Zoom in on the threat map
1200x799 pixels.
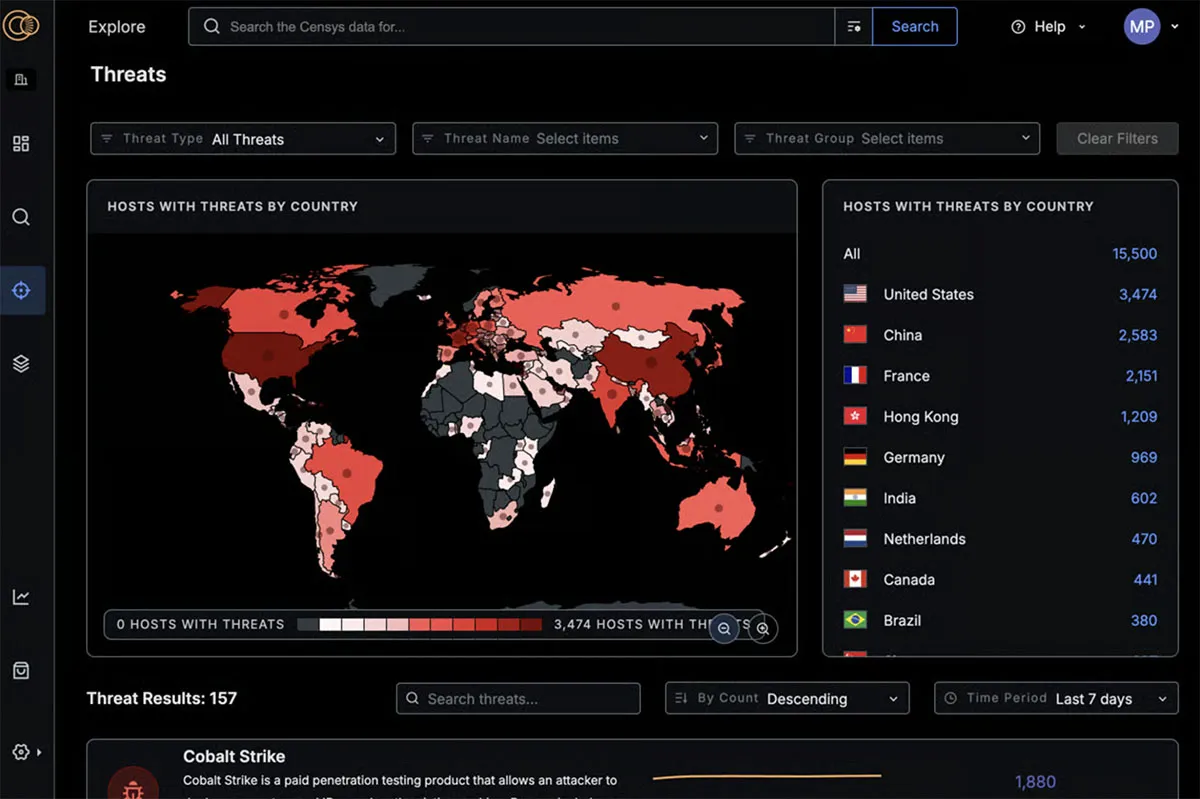(x=763, y=628)
